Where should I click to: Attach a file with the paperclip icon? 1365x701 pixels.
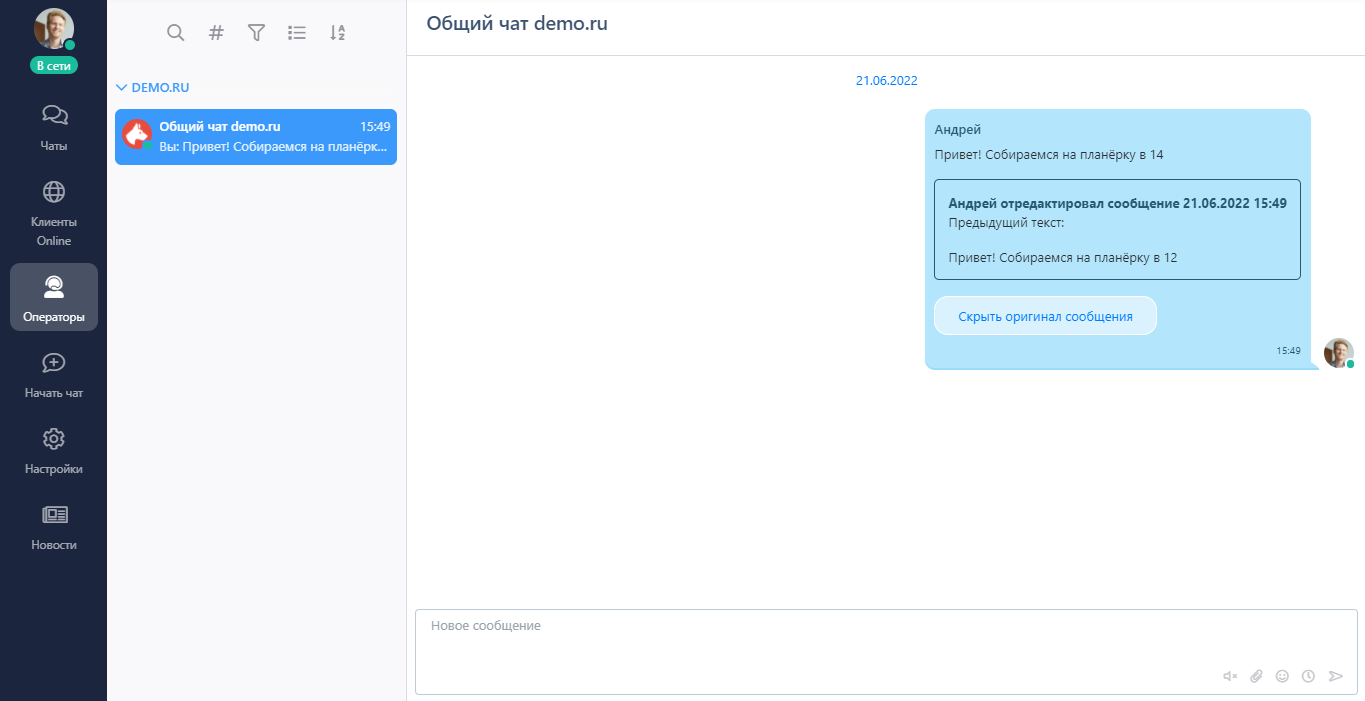pyautogui.click(x=1257, y=676)
